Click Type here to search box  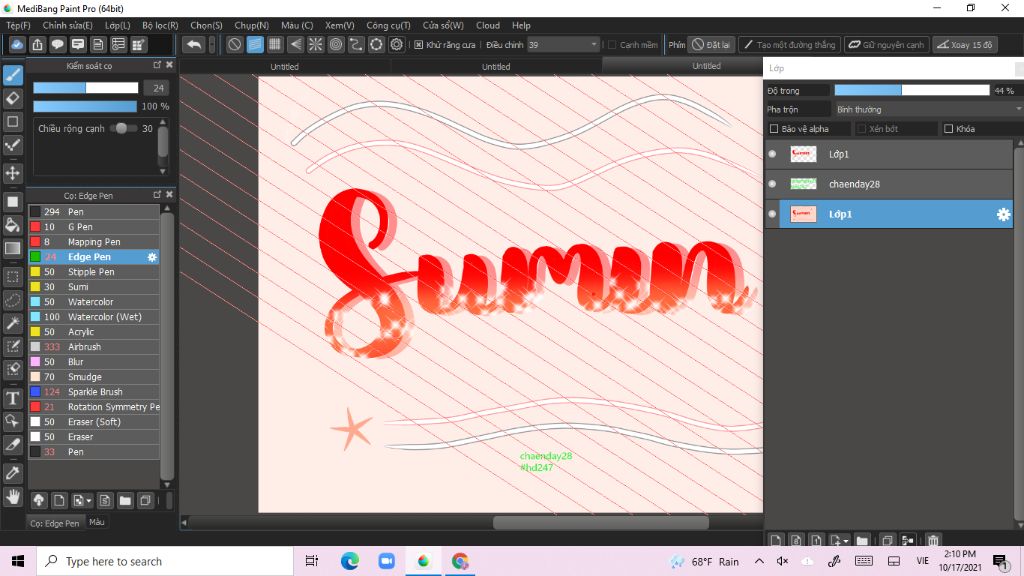click(165, 561)
